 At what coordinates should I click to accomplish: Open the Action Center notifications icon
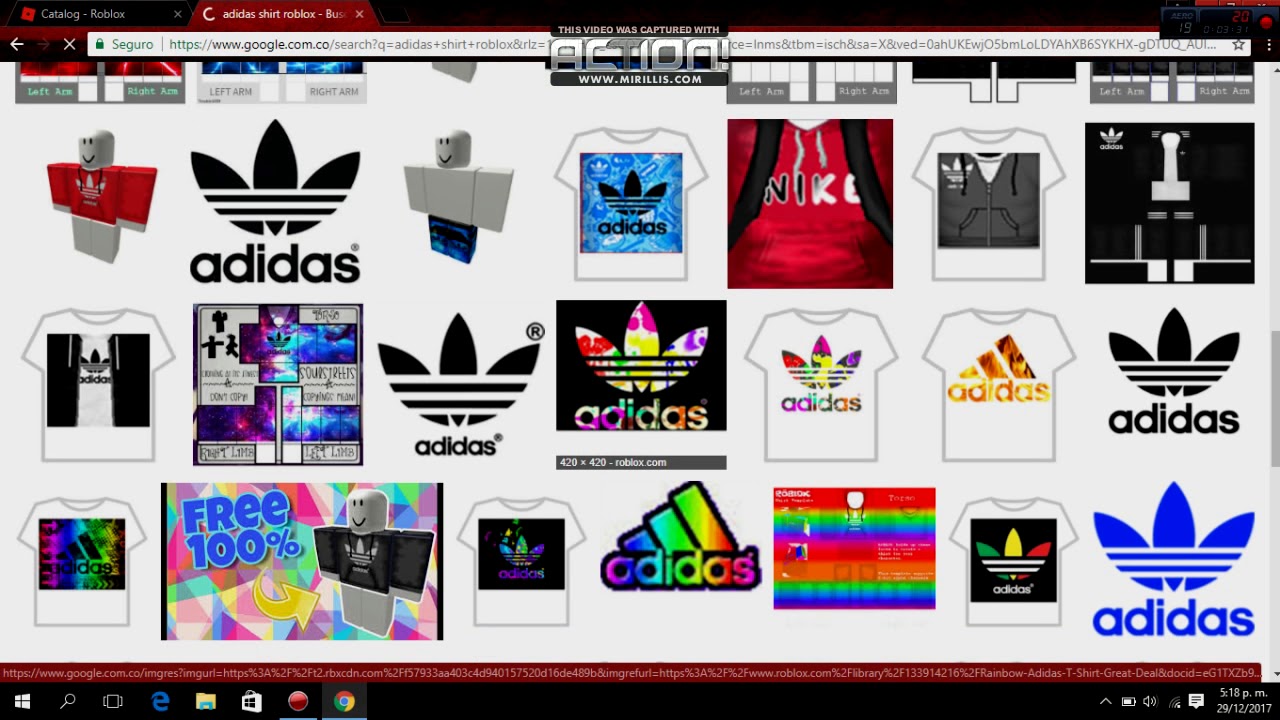point(1196,702)
